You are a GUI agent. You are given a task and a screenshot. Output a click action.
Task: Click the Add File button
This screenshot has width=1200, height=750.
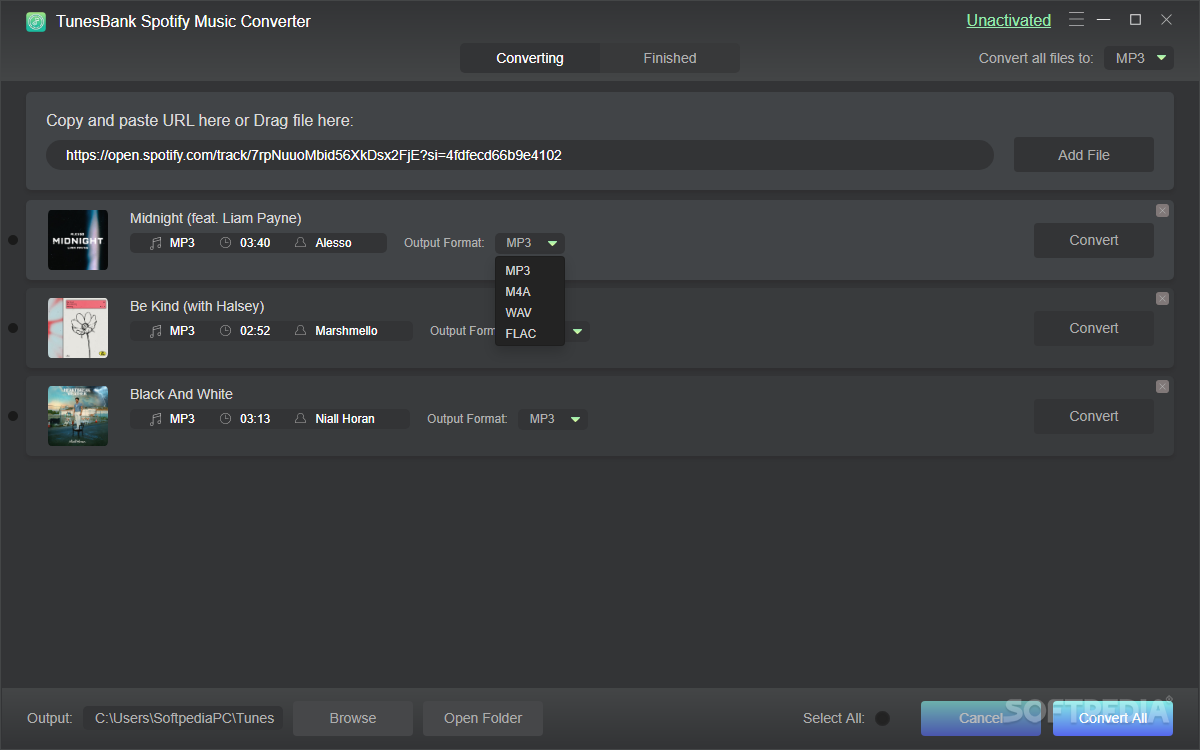pos(1084,155)
